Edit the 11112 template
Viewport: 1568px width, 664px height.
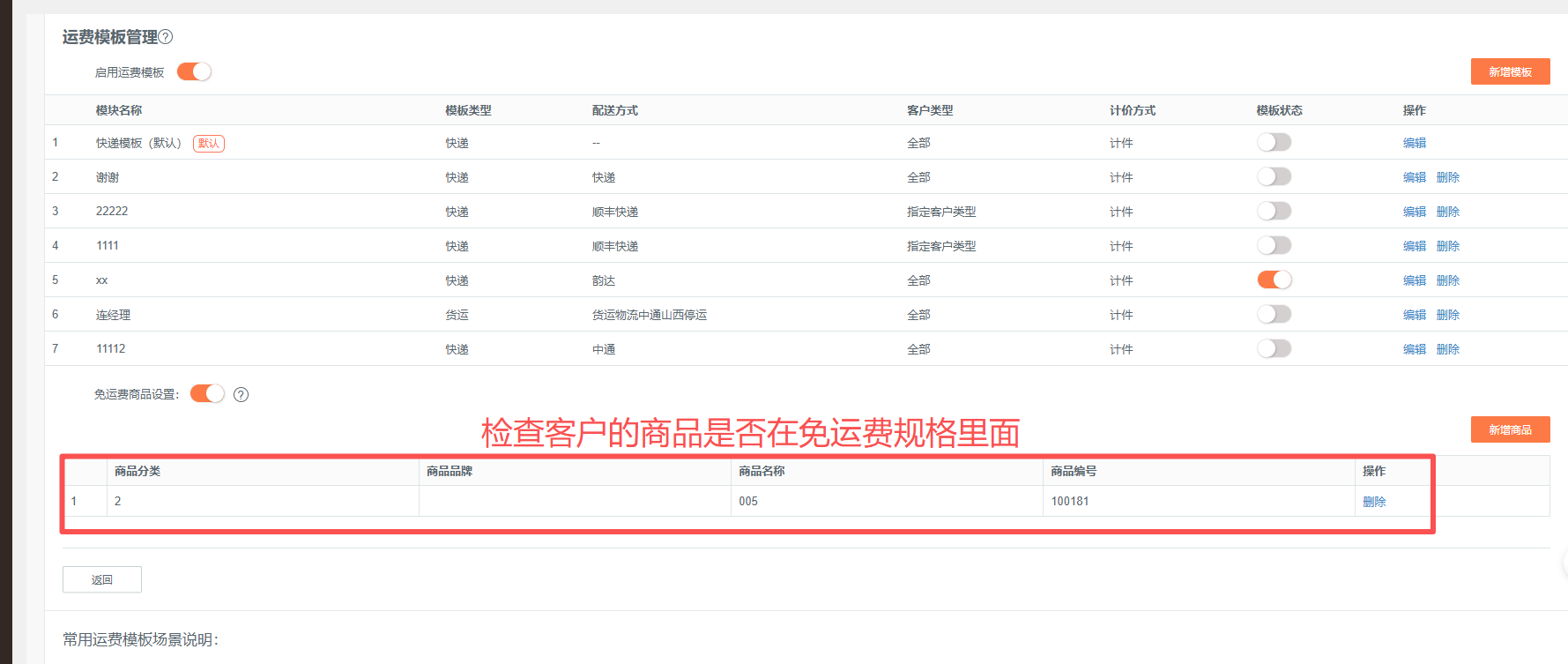coord(1415,349)
